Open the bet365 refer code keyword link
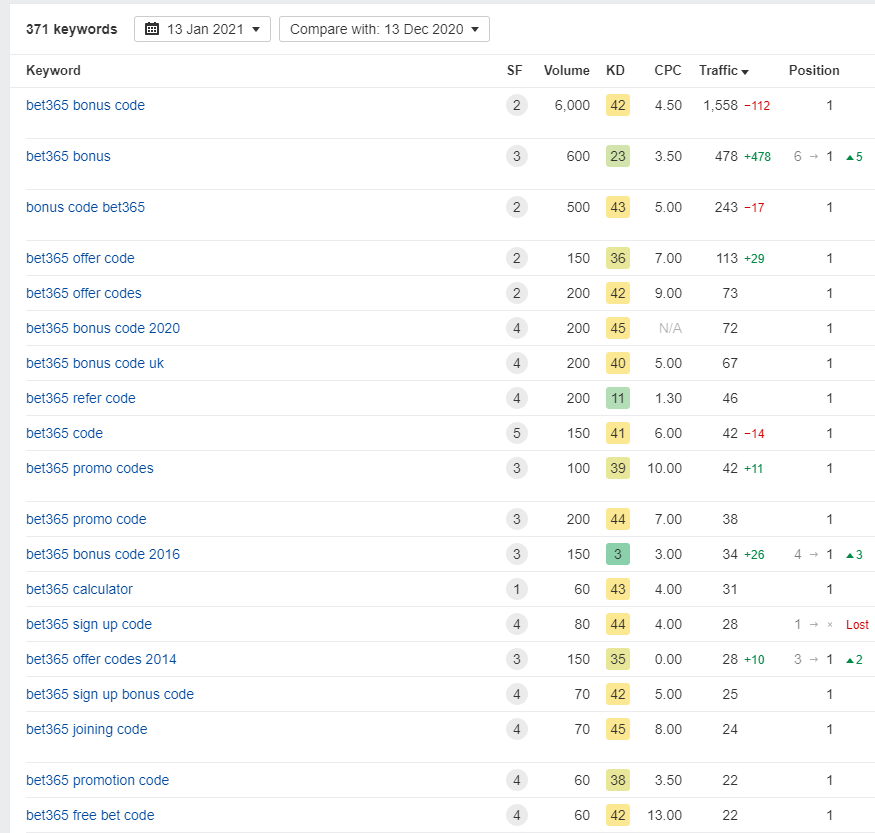 click(x=80, y=398)
